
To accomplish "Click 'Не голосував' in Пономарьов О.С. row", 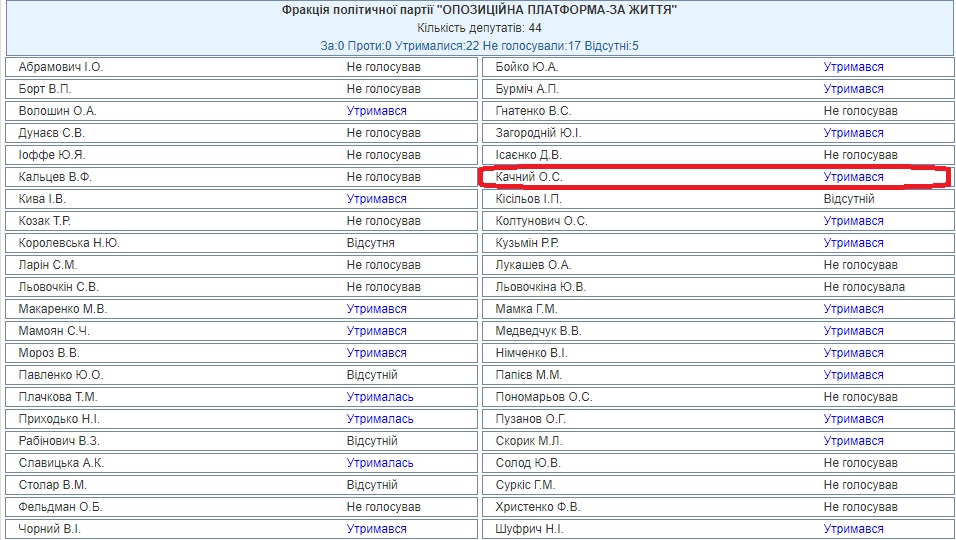I will [861, 397].
